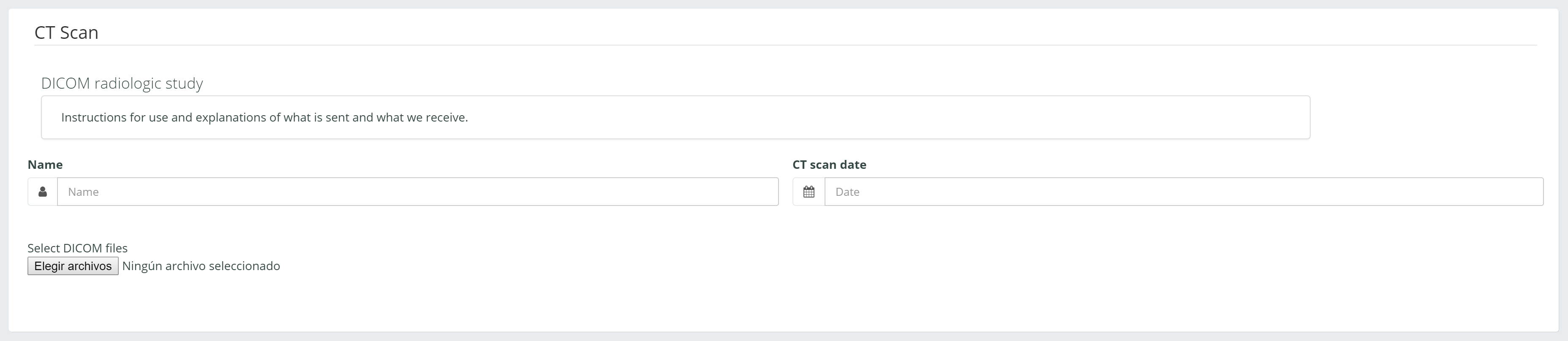Click the word 'DICOM' in file label
The height and width of the screenshot is (341, 1568).
point(83,248)
